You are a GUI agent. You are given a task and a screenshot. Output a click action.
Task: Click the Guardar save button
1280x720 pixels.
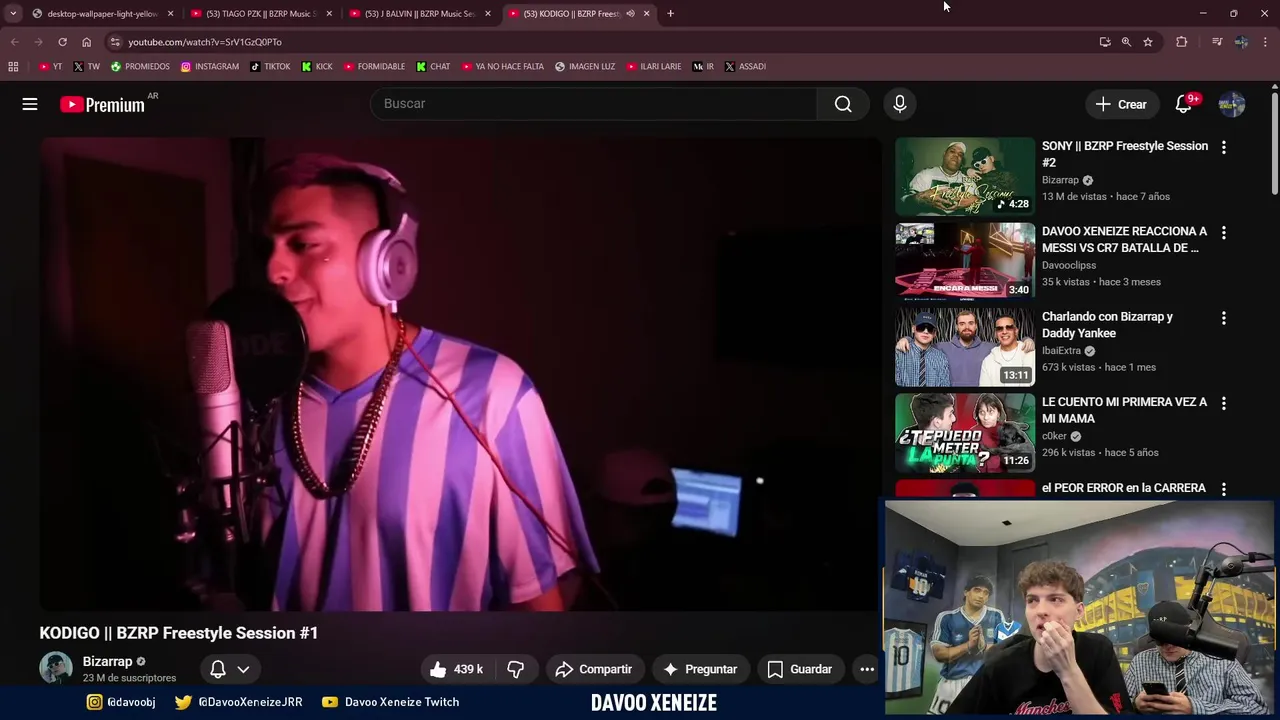799,669
